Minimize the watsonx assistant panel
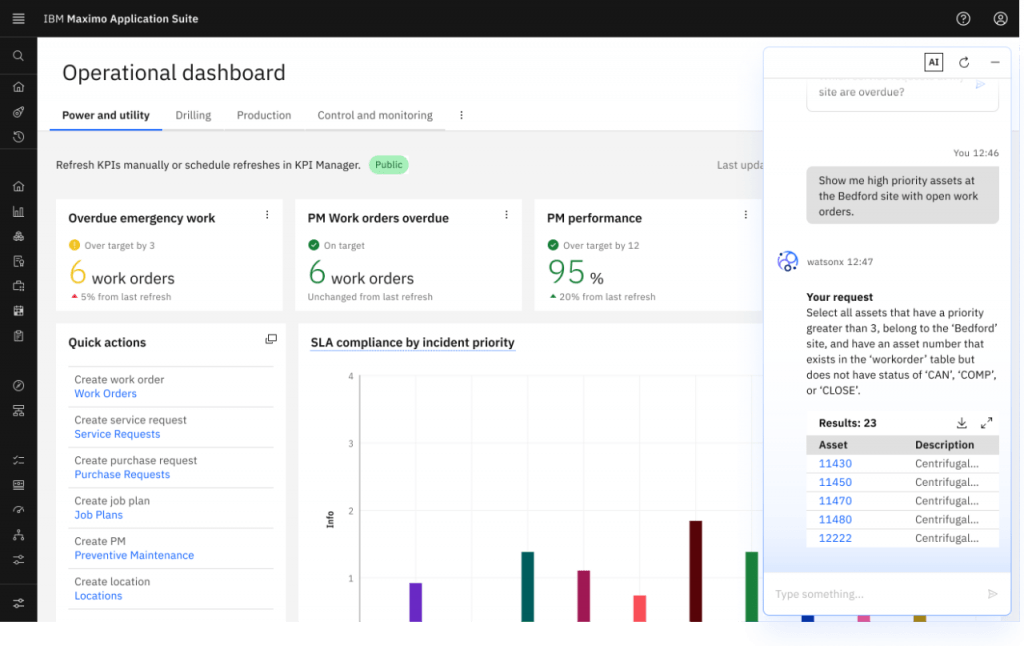Image resolution: width=1024 pixels, height=646 pixels. (994, 61)
